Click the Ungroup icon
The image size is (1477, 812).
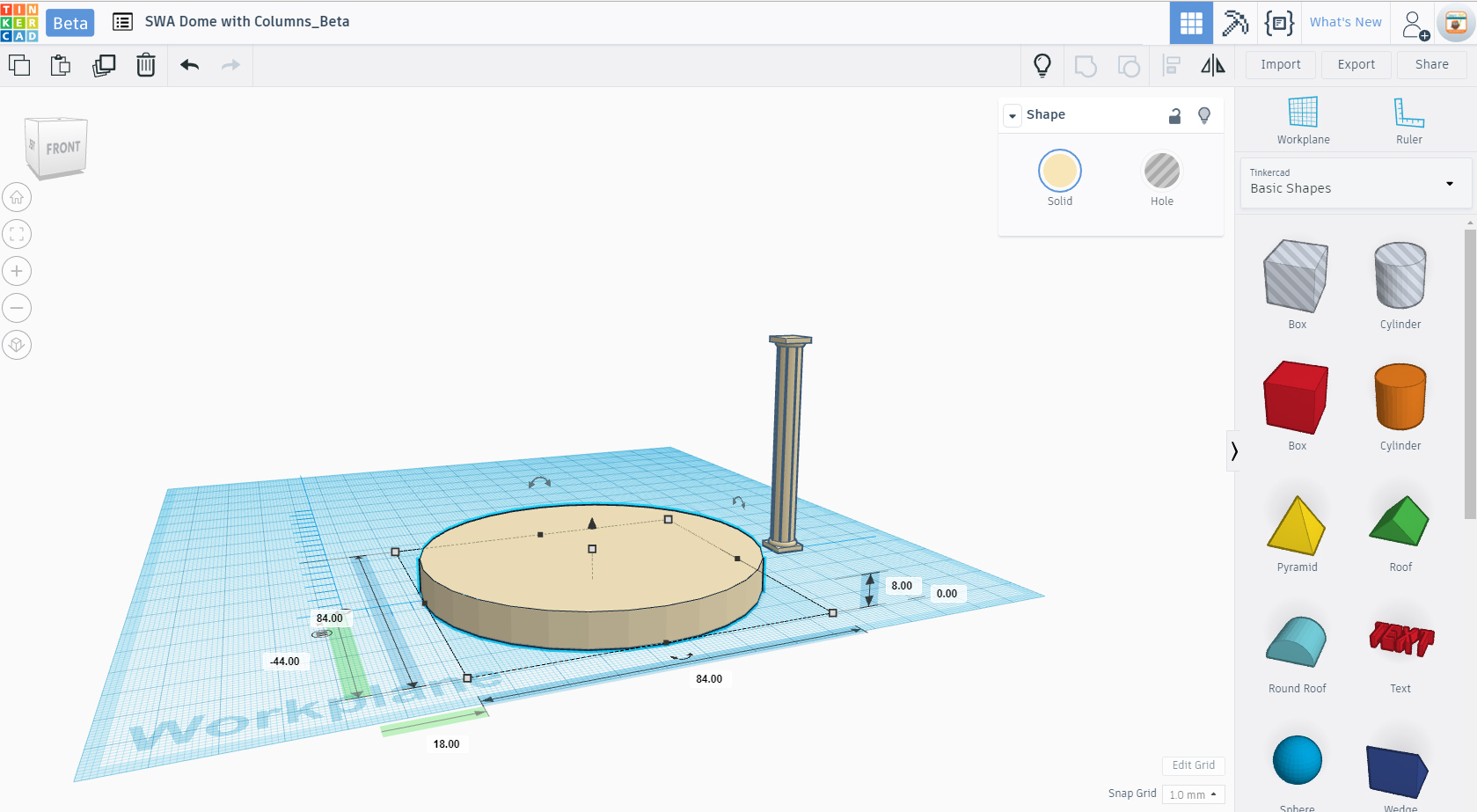(x=1129, y=66)
